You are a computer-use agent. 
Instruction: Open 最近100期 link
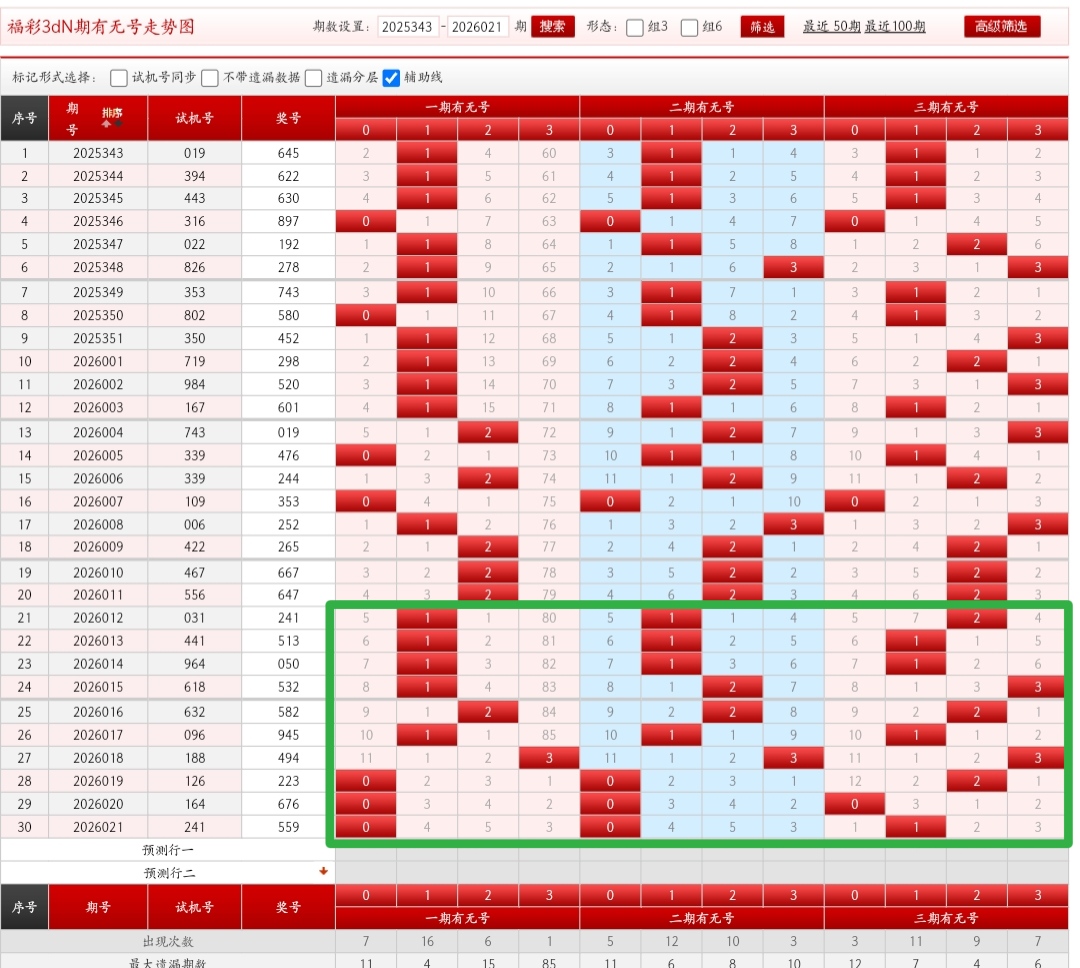(895, 26)
